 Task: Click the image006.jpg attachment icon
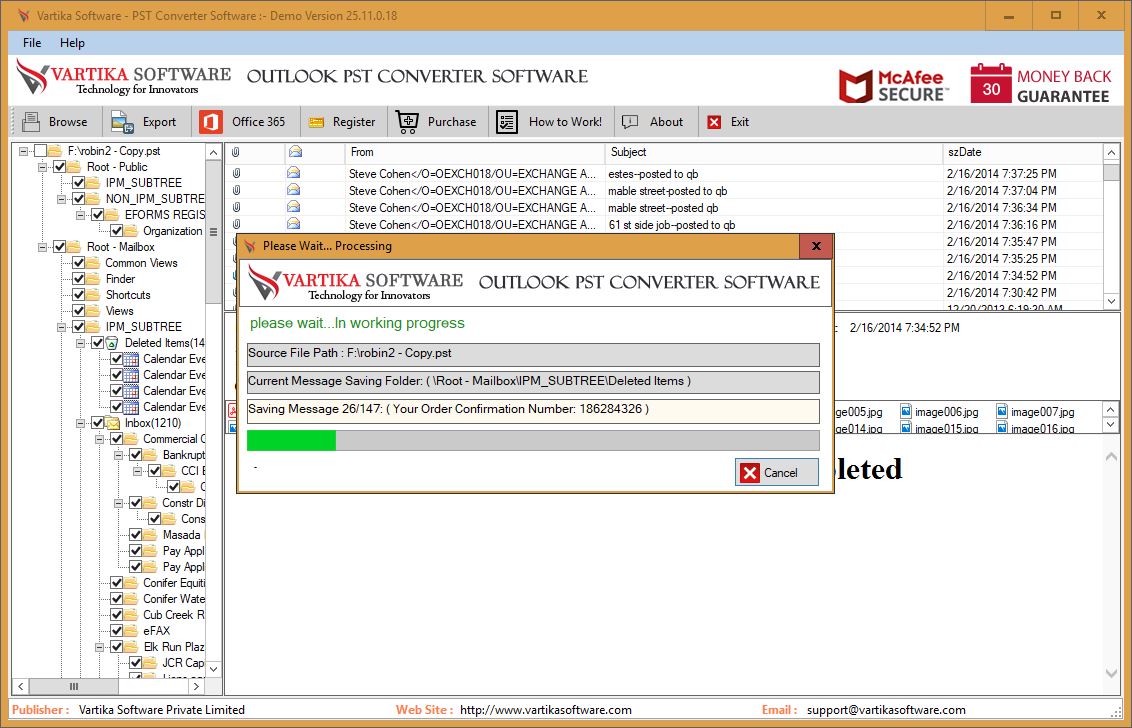[906, 412]
